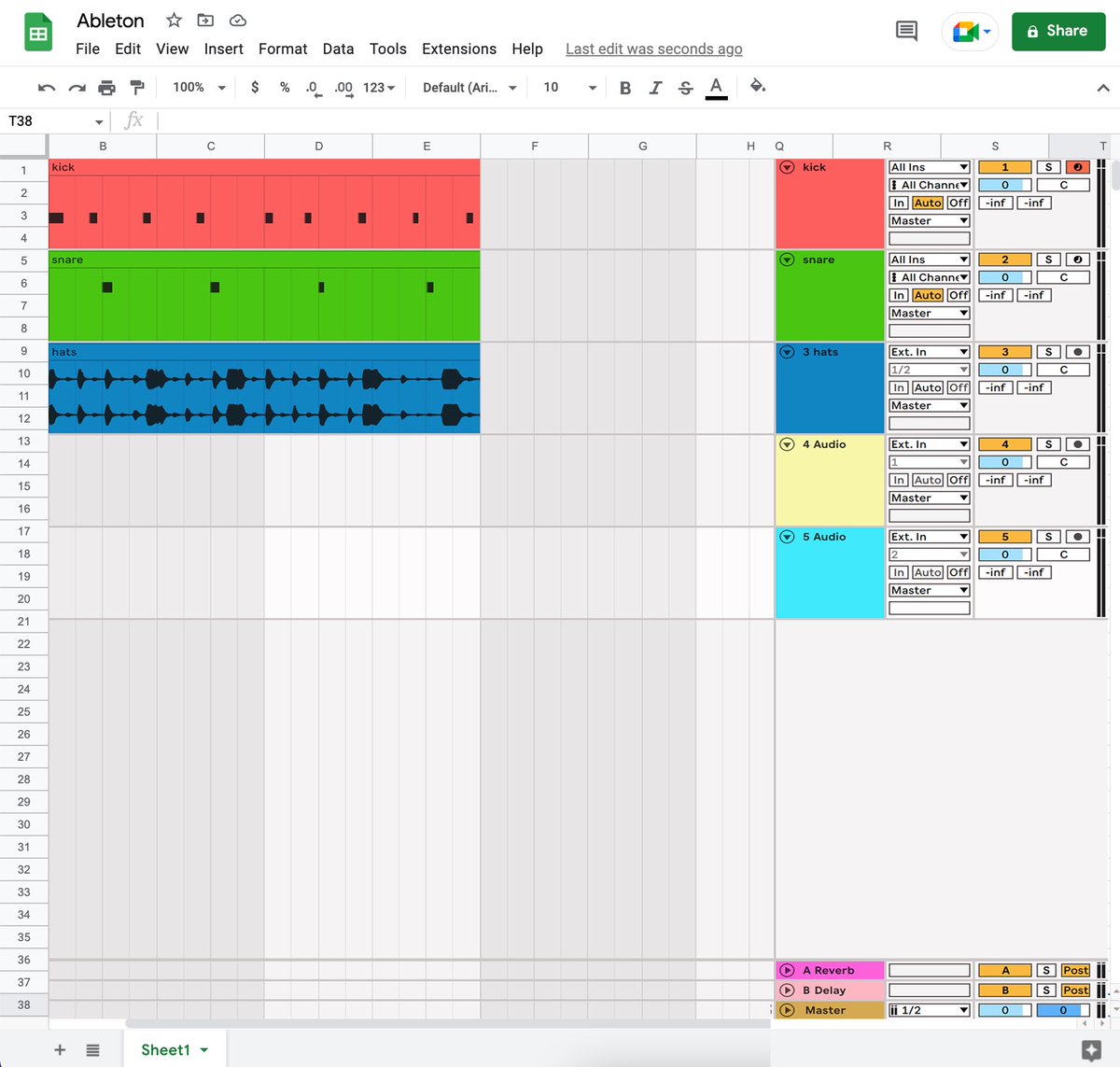Click the currency format icon
This screenshot has width=1120, height=1067.
click(x=255, y=87)
